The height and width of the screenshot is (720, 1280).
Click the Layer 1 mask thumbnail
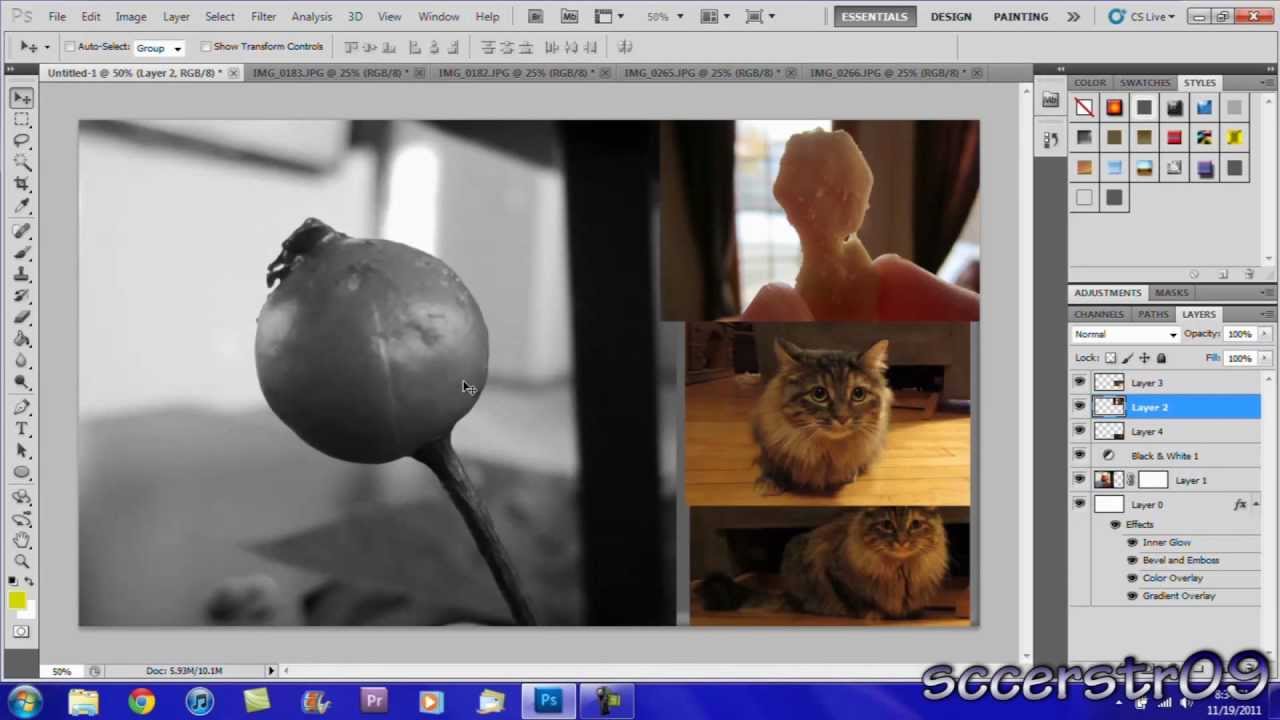(x=1153, y=480)
